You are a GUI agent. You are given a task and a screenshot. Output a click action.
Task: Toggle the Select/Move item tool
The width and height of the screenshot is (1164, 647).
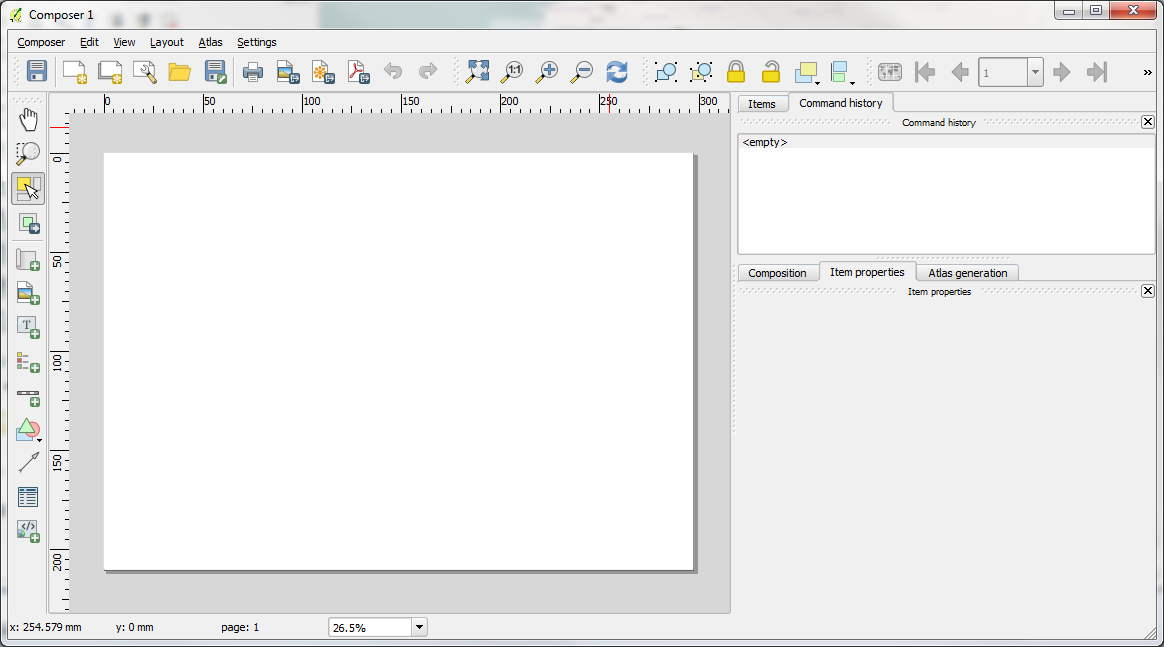[x=28, y=189]
